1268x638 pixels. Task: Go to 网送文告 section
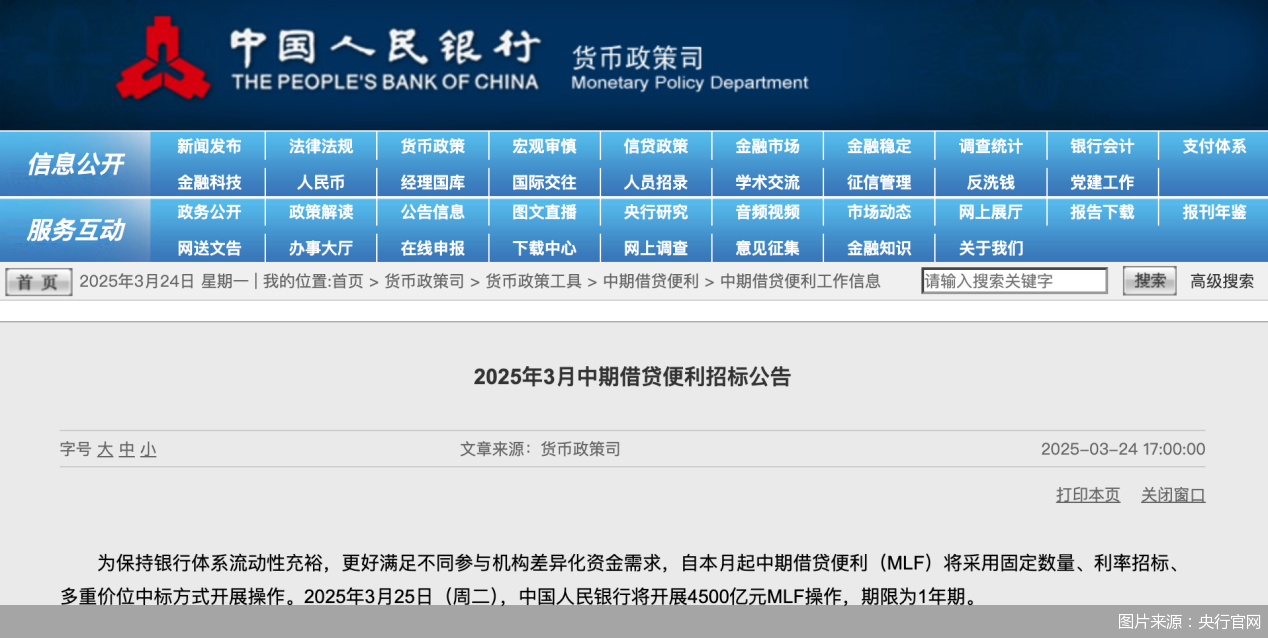click(209, 248)
